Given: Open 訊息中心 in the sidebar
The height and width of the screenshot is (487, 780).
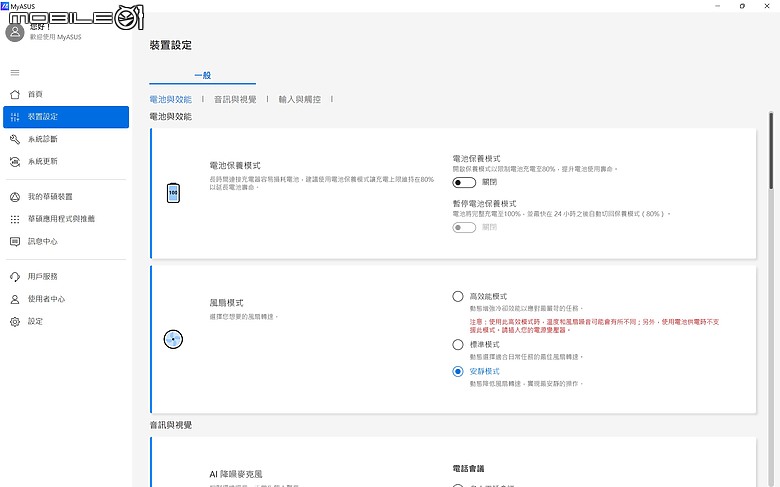Looking at the screenshot, I should 66,242.
